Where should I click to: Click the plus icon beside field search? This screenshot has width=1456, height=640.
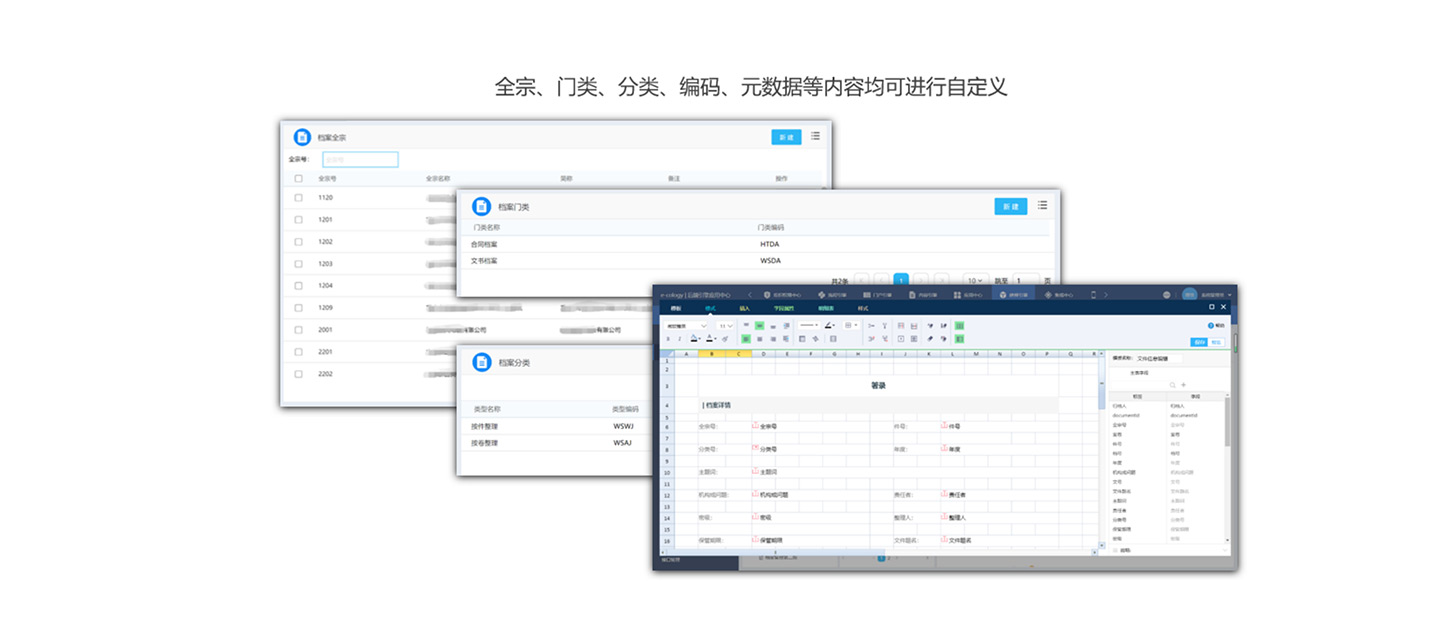click(x=1184, y=384)
